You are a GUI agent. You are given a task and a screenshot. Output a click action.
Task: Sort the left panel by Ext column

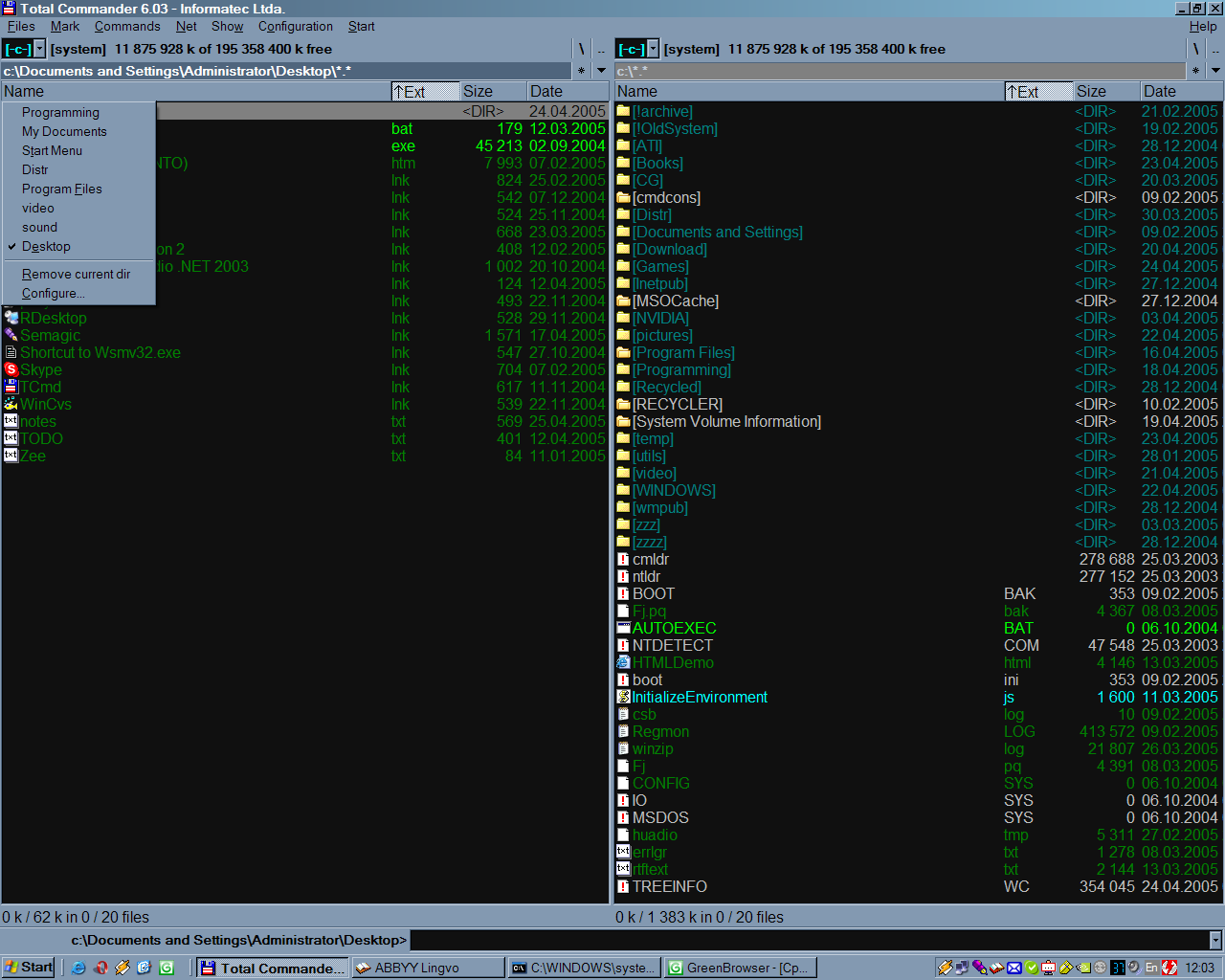point(426,92)
